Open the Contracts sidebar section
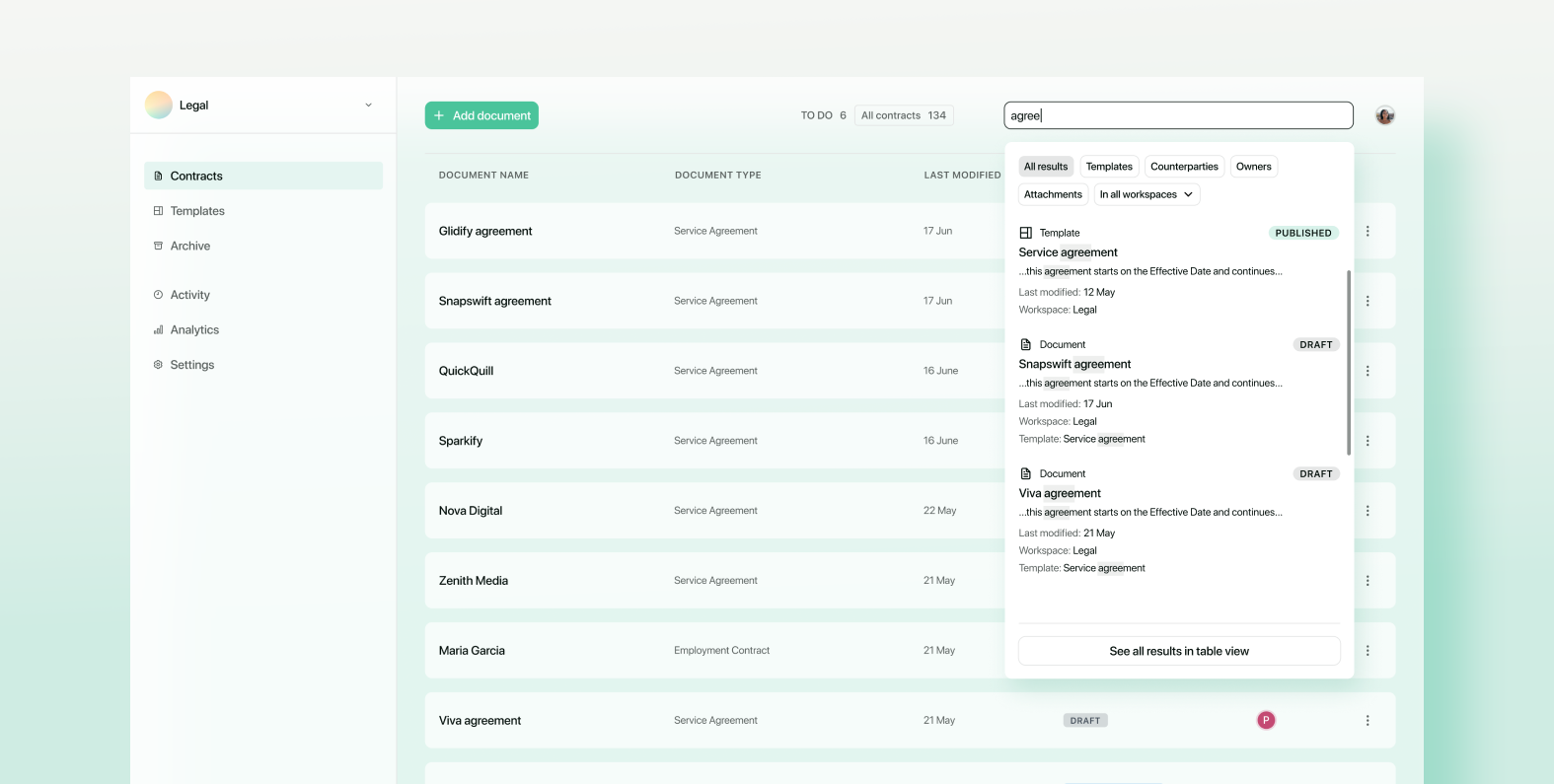The image size is (1554, 784). click(263, 176)
